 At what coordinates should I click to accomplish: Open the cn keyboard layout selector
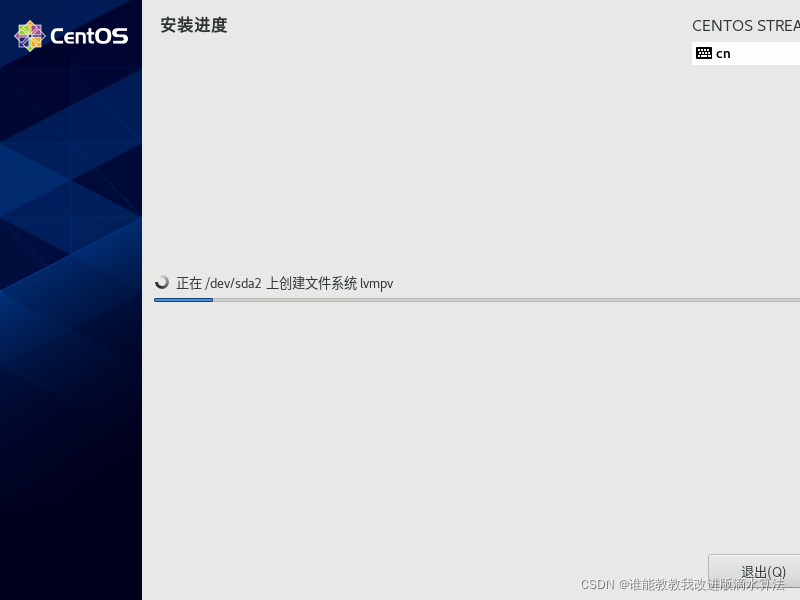point(745,54)
